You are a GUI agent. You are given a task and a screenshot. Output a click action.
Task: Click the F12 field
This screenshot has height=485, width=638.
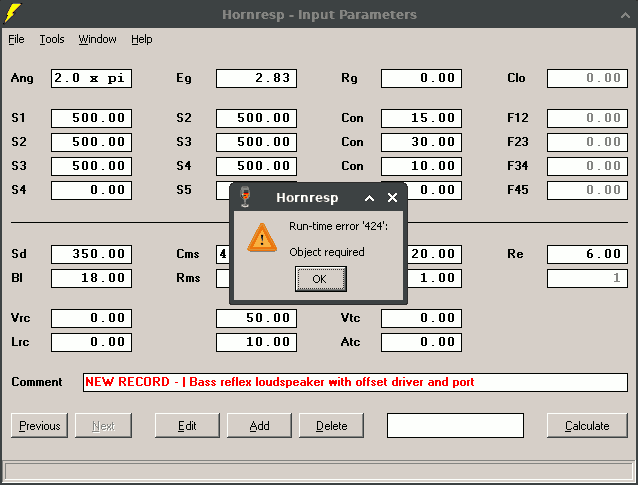(x=587, y=118)
